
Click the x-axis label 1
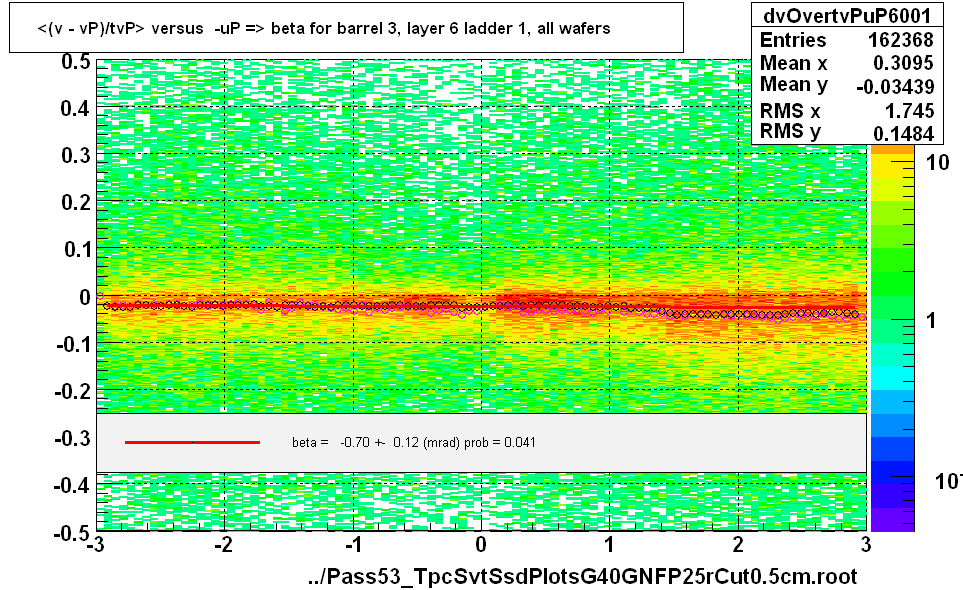[609, 545]
